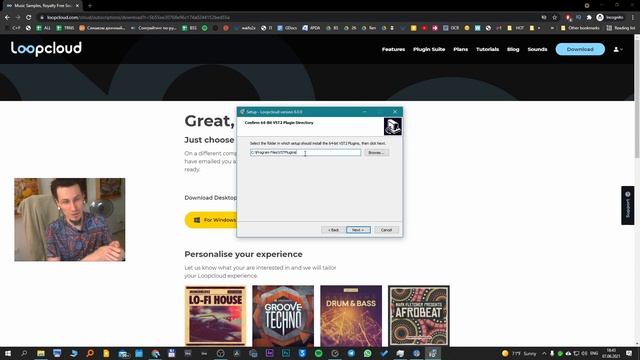Click the Incognito profile indicator
640x360 pixels.
pyautogui.click(x=610, y=17)
